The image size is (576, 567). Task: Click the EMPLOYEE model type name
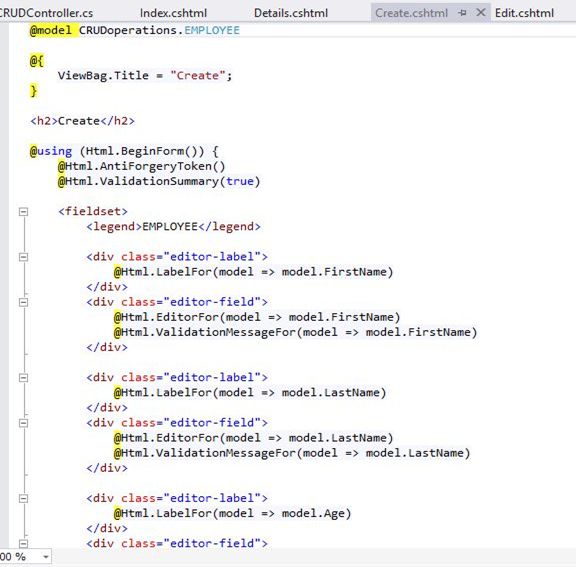(x=212, y=30)
